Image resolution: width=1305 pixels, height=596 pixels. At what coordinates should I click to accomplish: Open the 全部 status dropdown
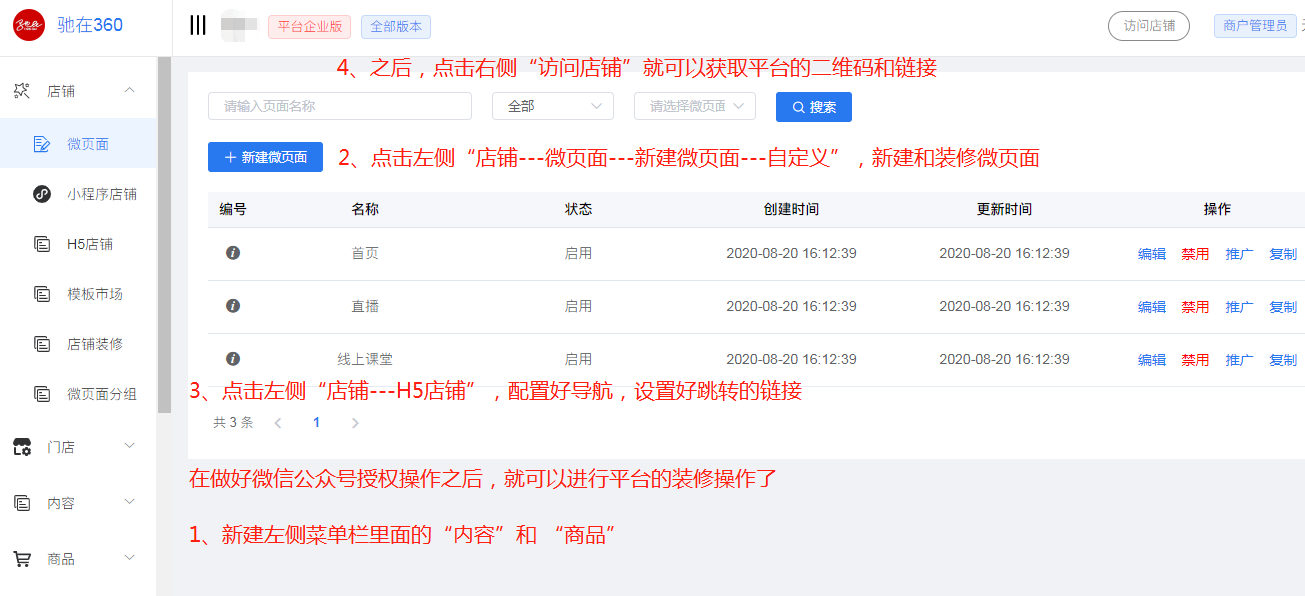(x=553, y=106)
